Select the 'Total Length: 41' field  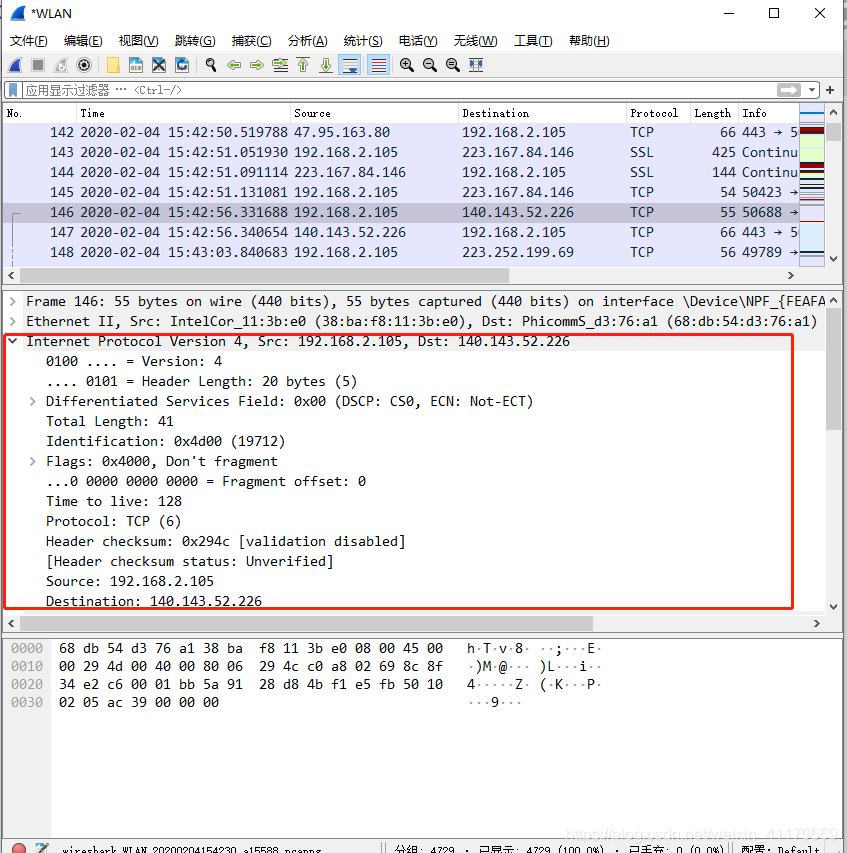(x=110, y=422)
